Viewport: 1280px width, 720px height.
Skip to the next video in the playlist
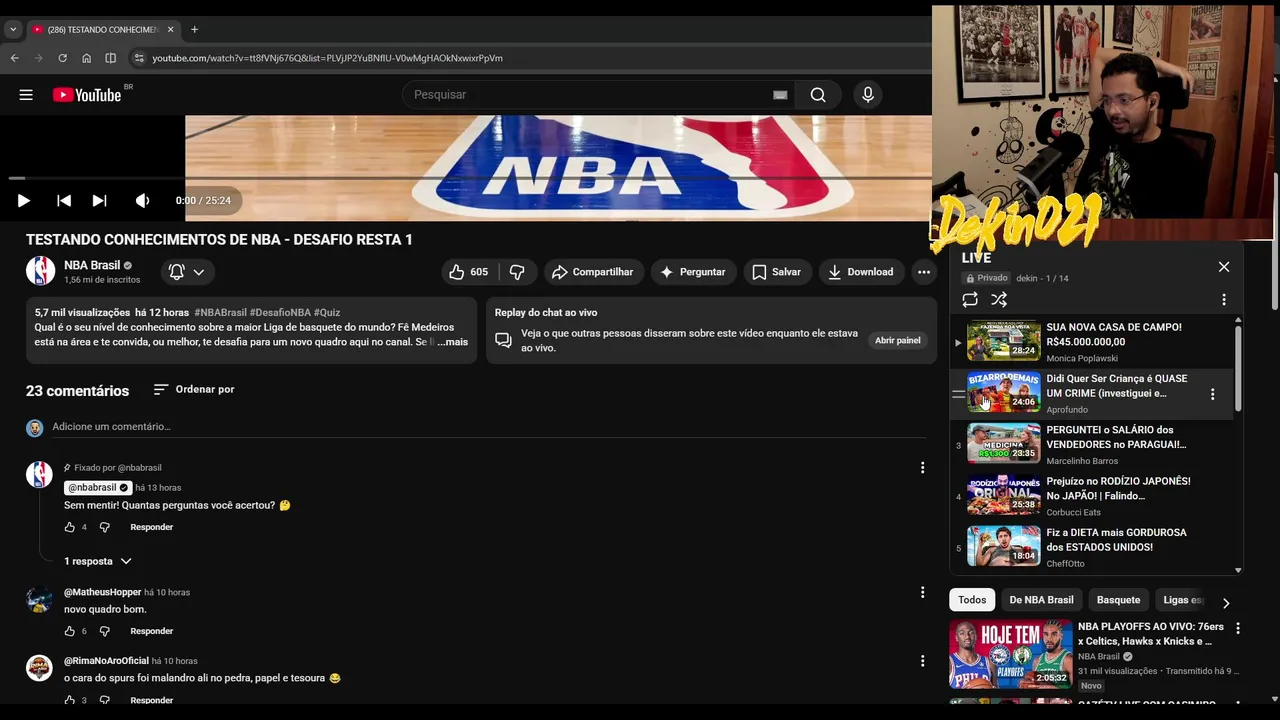[x=99, y=201]
